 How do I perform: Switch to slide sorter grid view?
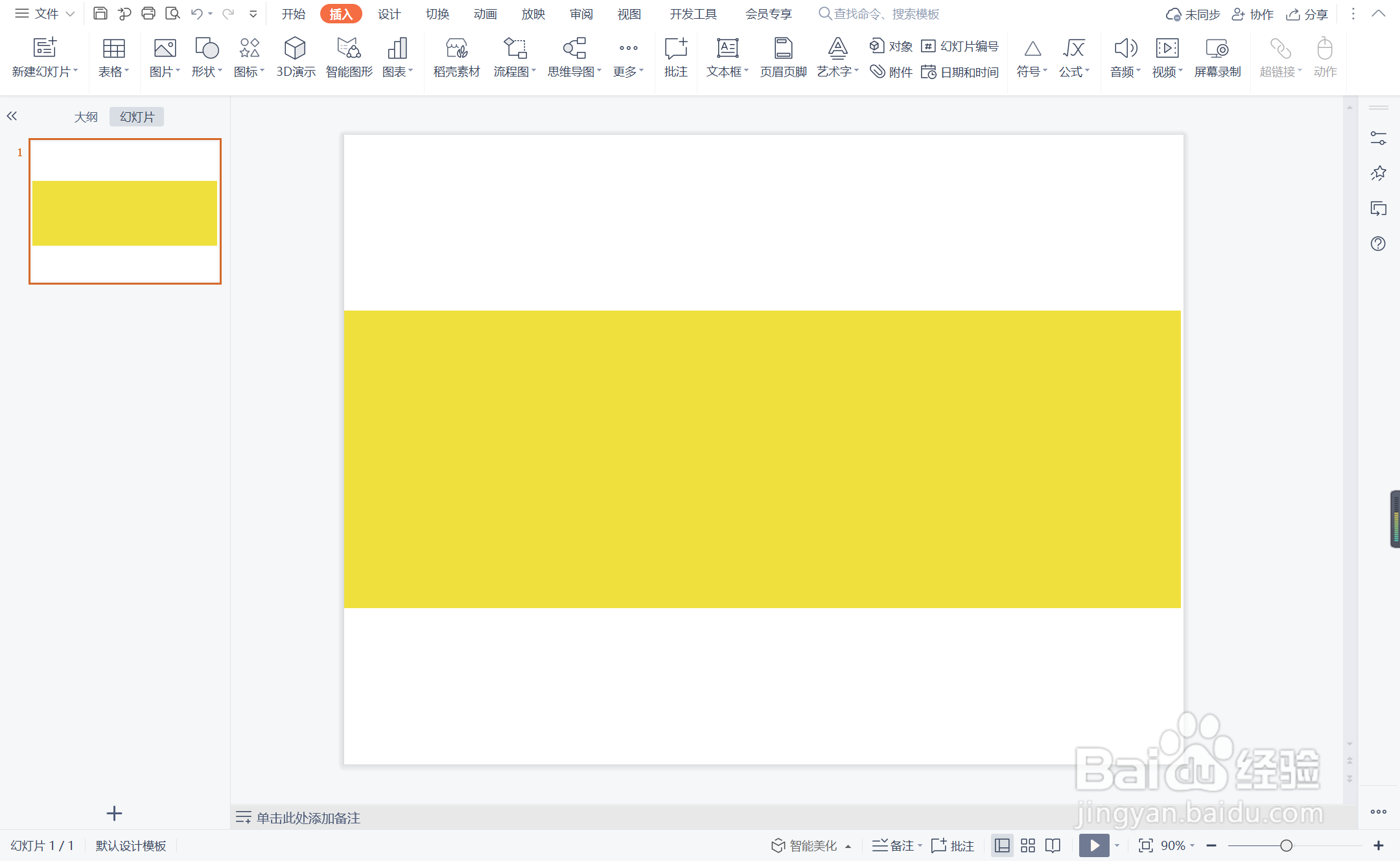[1028, 845]
